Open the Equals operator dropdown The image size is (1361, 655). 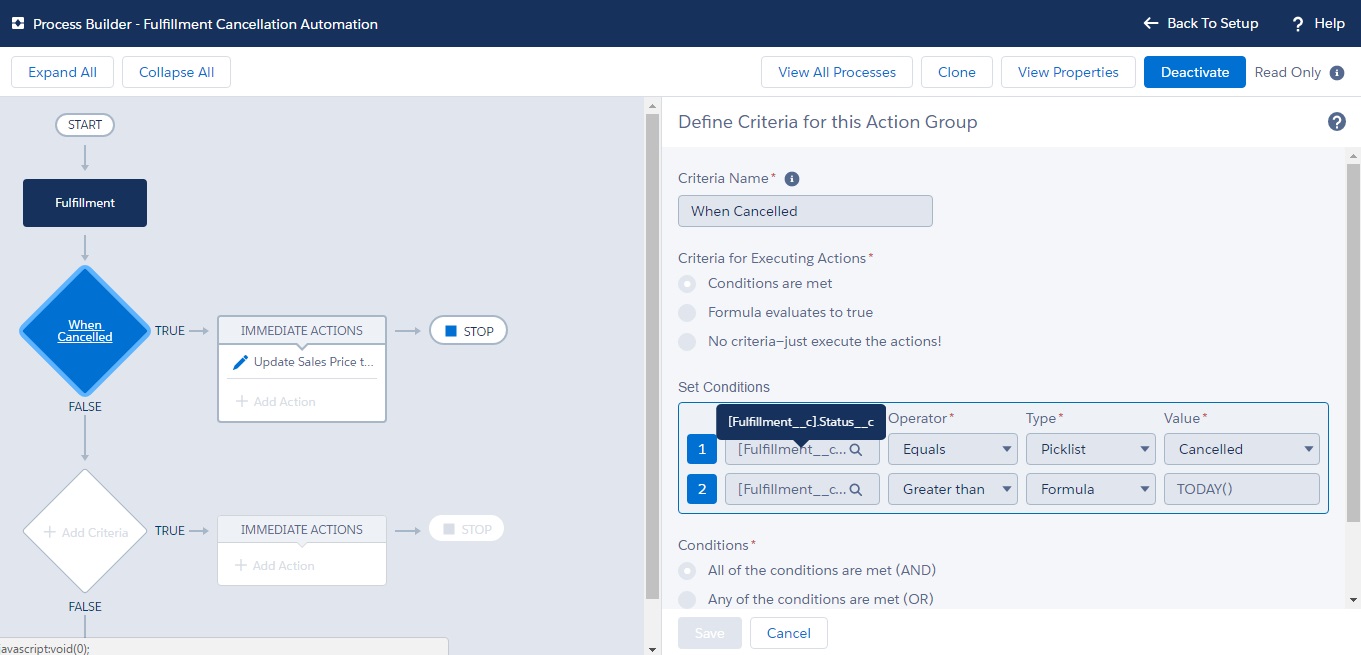pyautogui.click(x=952, y=450)
